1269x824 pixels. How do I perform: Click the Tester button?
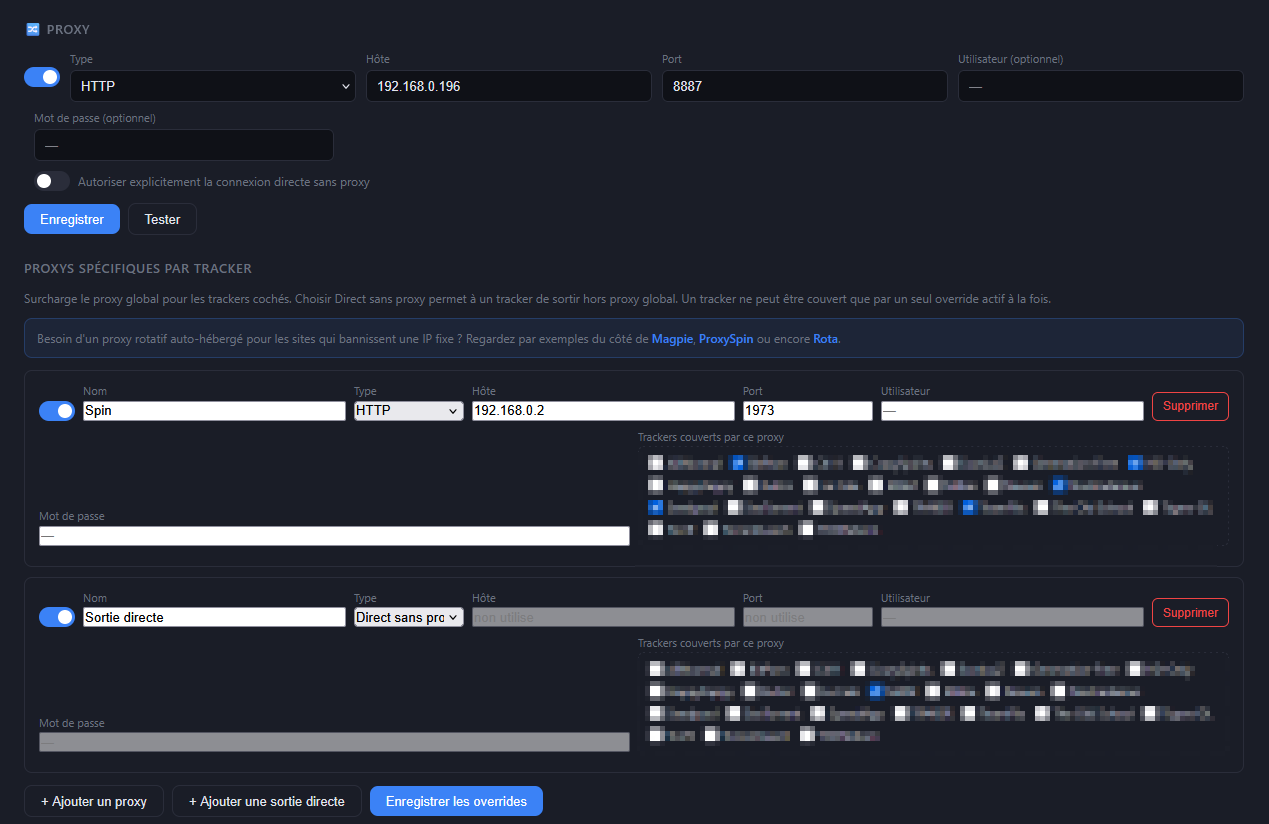click(x=162, y=219)
